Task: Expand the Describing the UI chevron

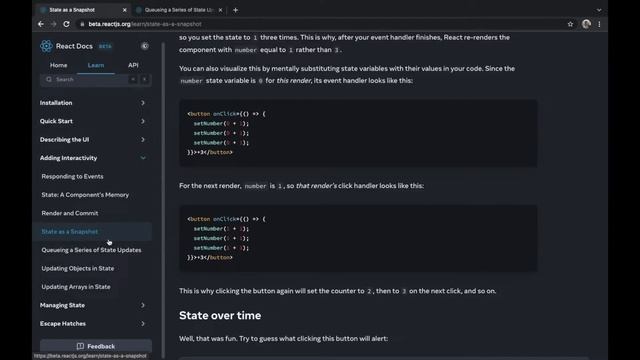Action: tap(143, 140)
